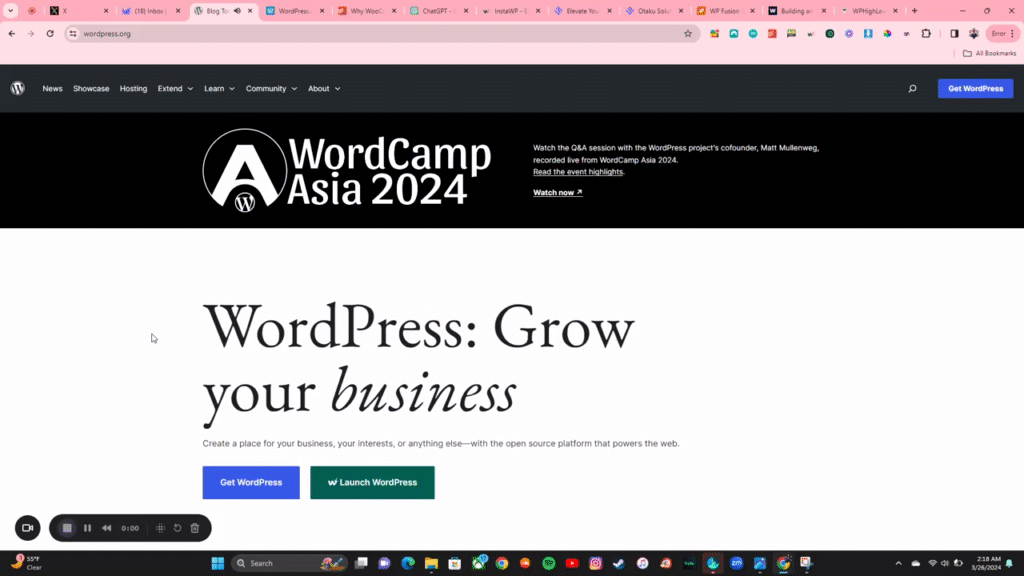Click the WordPress logo in the site header
1024x576 pixels.
tap(17, 88)
